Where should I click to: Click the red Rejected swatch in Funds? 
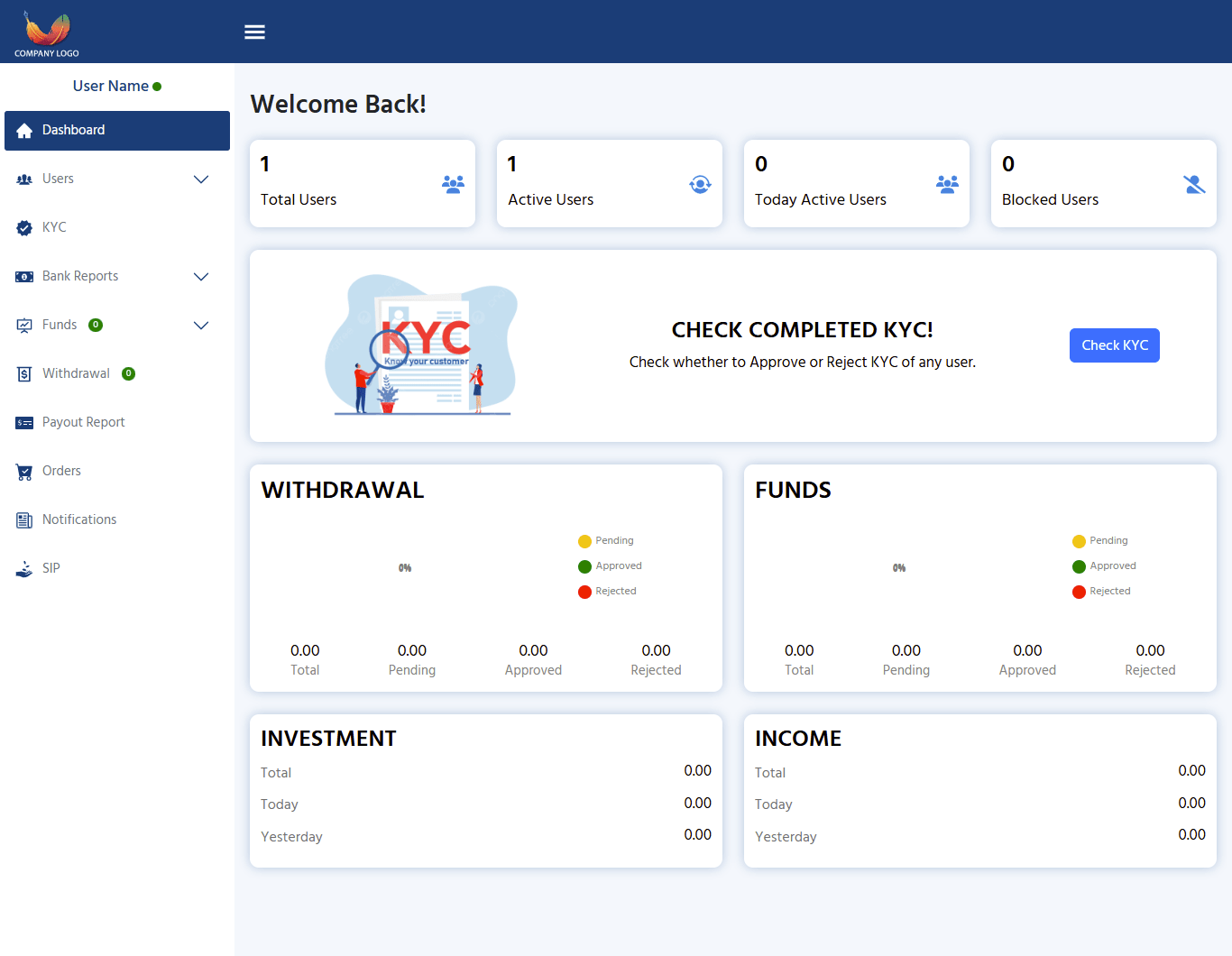tap(1079, 592)
